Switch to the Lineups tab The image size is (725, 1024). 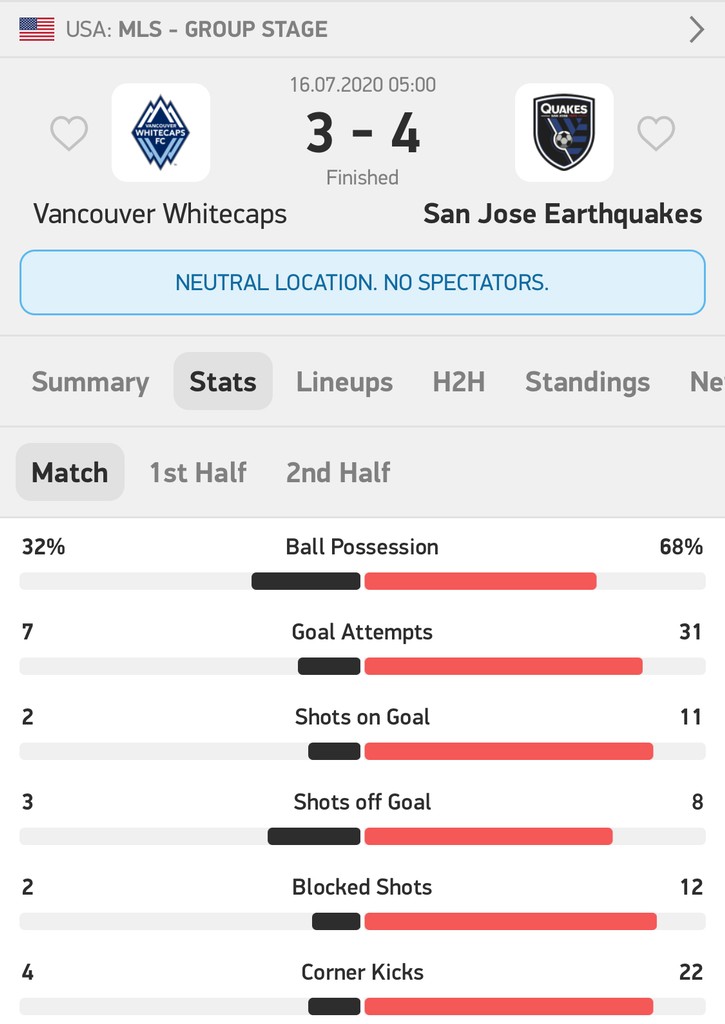coord(344,382)
